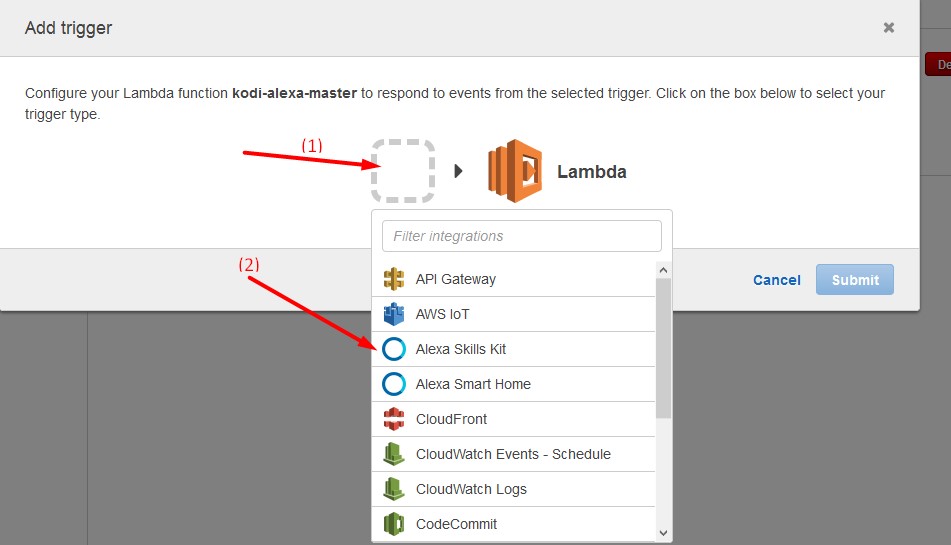Click the Alexa Smart Home ring icon
951x545 pixels.
pyautogui.click(x=394, y=384)
